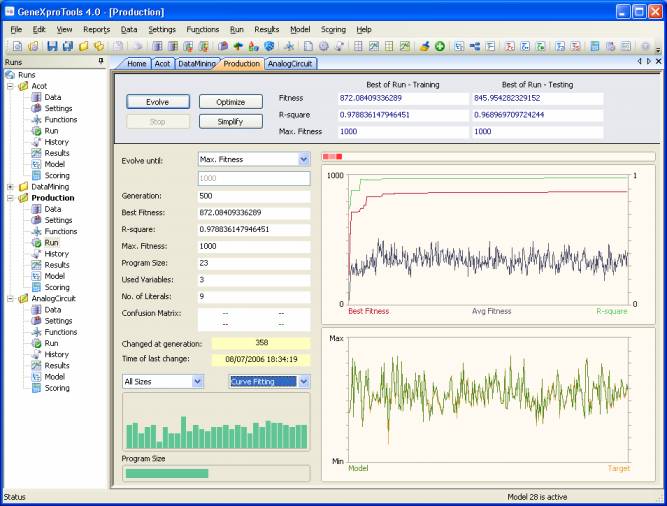Click the green tree toolbar icon
667x506 pixels.
point(238,46)
